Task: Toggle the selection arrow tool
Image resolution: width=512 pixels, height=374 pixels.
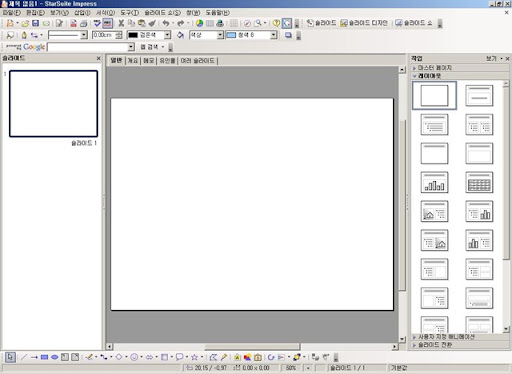Action: (x=10, y=357)
